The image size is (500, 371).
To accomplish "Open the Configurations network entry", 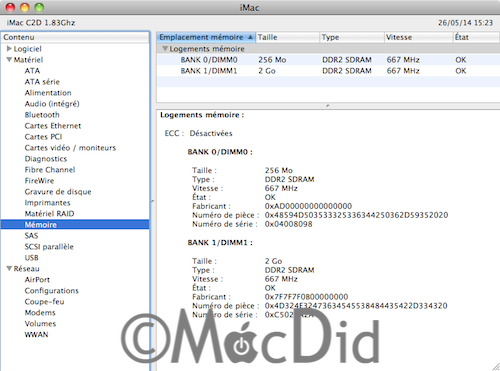I will (x=52, y=291).
